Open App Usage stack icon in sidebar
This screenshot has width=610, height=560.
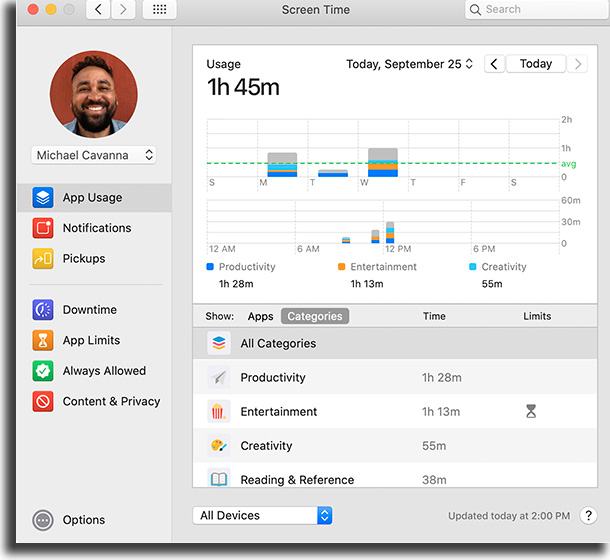pyautogui.click(x=43, y=197)
